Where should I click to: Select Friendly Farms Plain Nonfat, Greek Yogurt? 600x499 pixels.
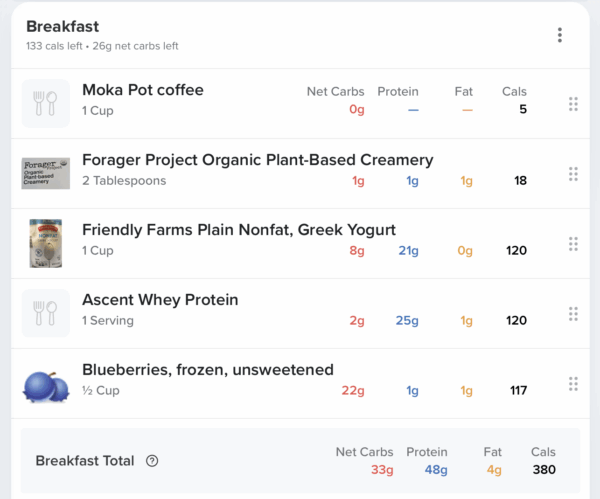(x=238, y=230)
